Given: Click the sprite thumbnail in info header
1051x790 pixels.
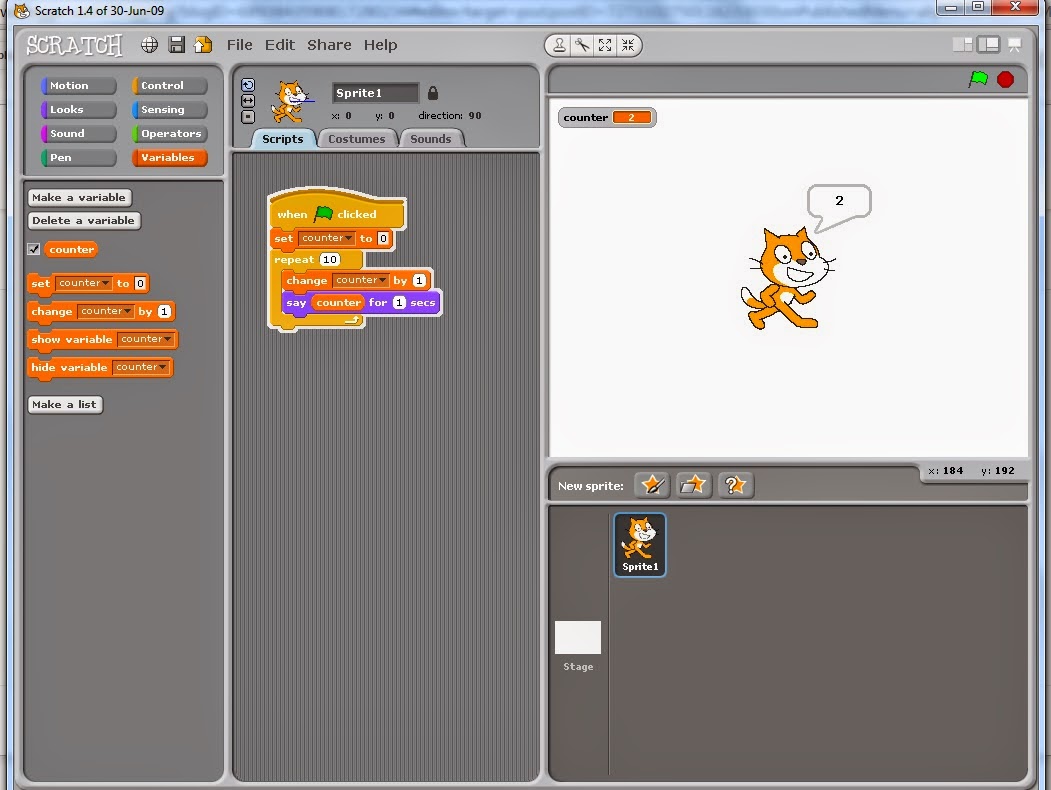Looking at the screenshot, I should coord(292,101).
